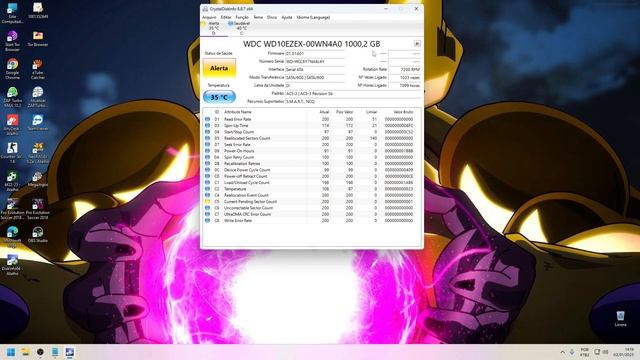Click the Padrão ACS-3 value field
The height and width of the screenshot is (360, 640).
(x=353, y=93)
